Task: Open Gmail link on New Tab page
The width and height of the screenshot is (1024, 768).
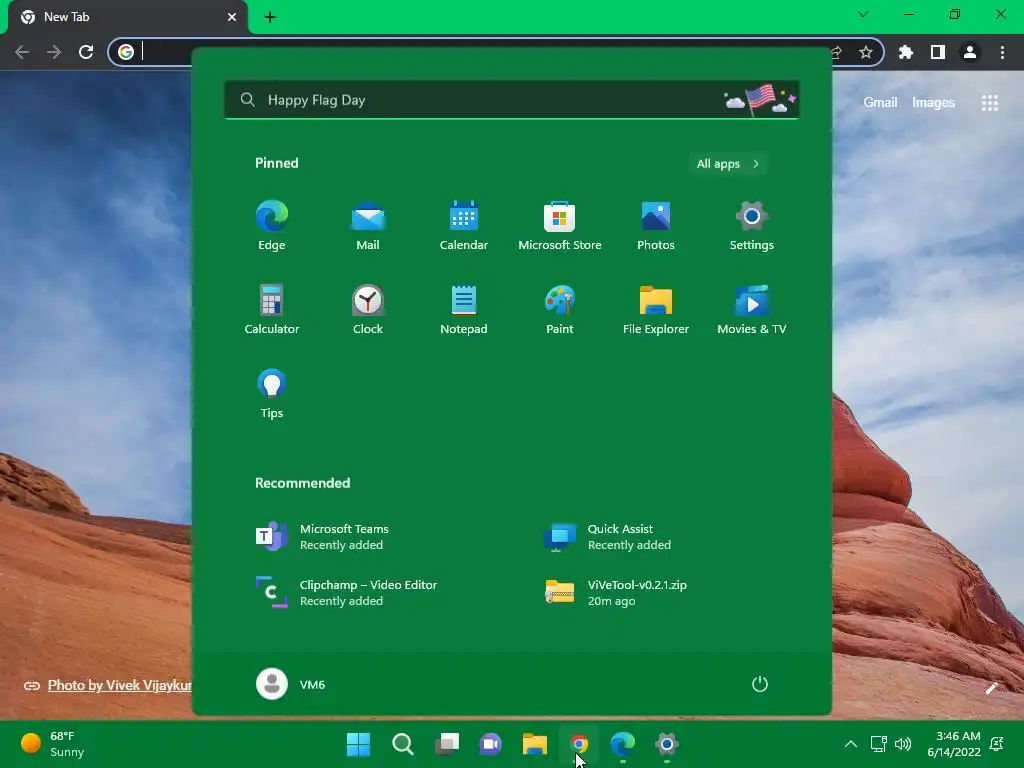Action: [x=880, y=103]
